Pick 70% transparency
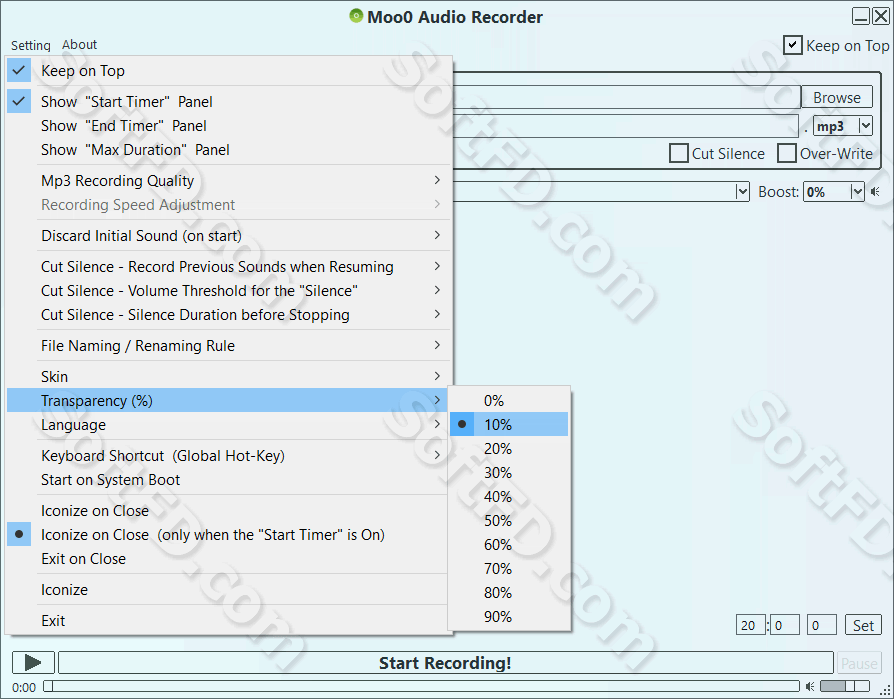The height and width of the screenshot is (699, 894). [509, 568]
